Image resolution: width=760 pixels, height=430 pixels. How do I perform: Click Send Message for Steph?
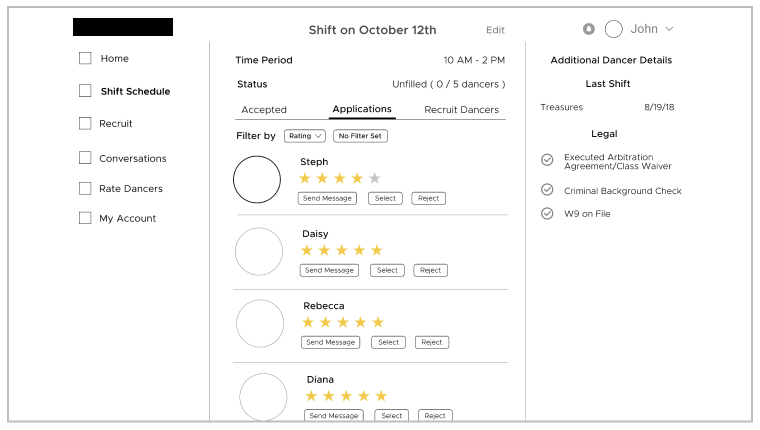(x=327, y=198)
